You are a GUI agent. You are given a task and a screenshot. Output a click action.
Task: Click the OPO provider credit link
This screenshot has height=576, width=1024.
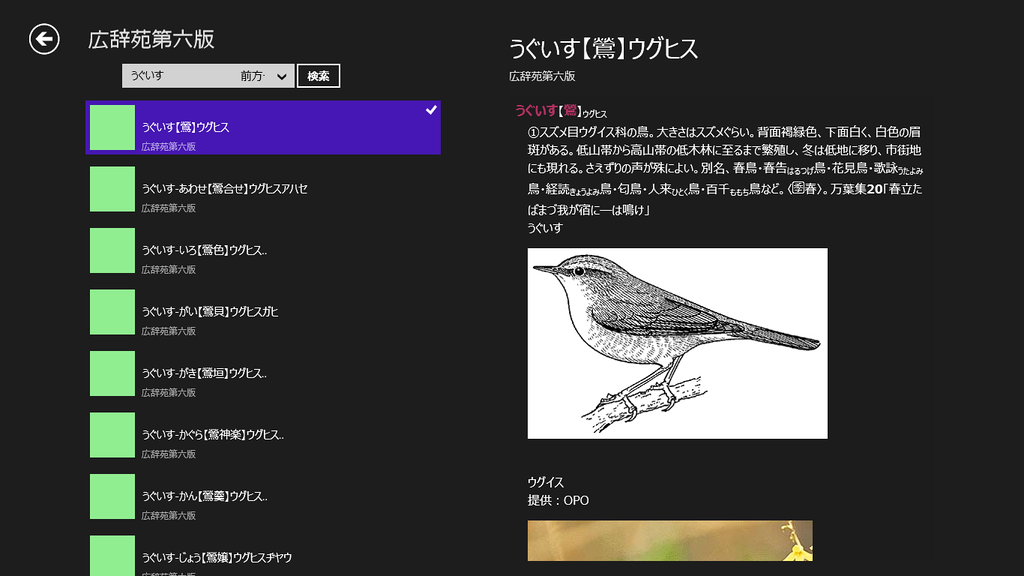point(556,500)
